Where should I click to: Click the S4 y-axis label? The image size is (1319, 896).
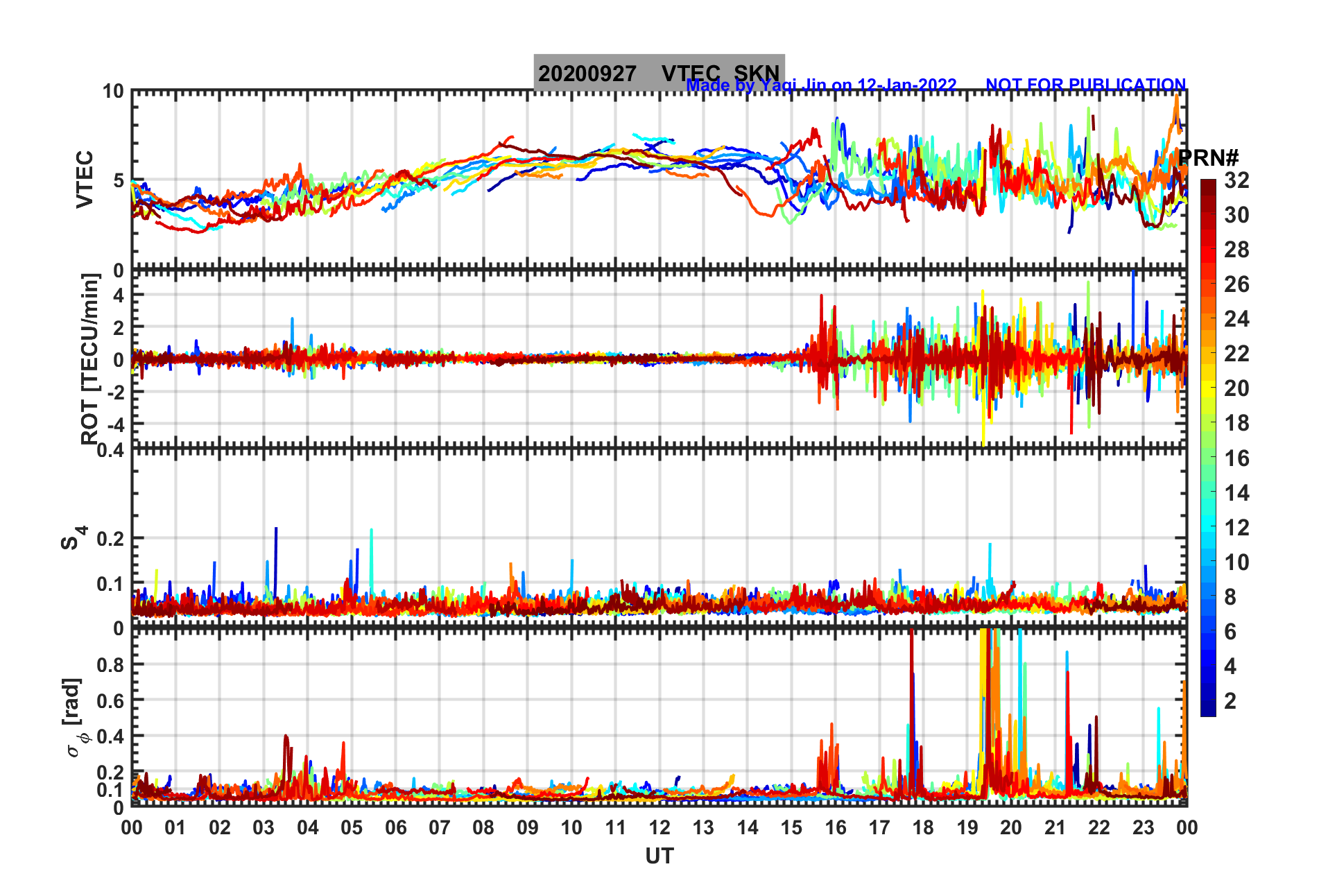(x=73, y=537)
